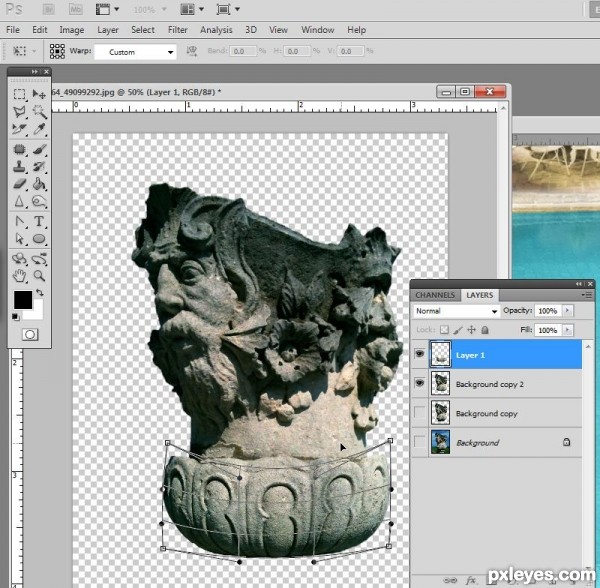Reset default foreground and background colors

[15, 317]
